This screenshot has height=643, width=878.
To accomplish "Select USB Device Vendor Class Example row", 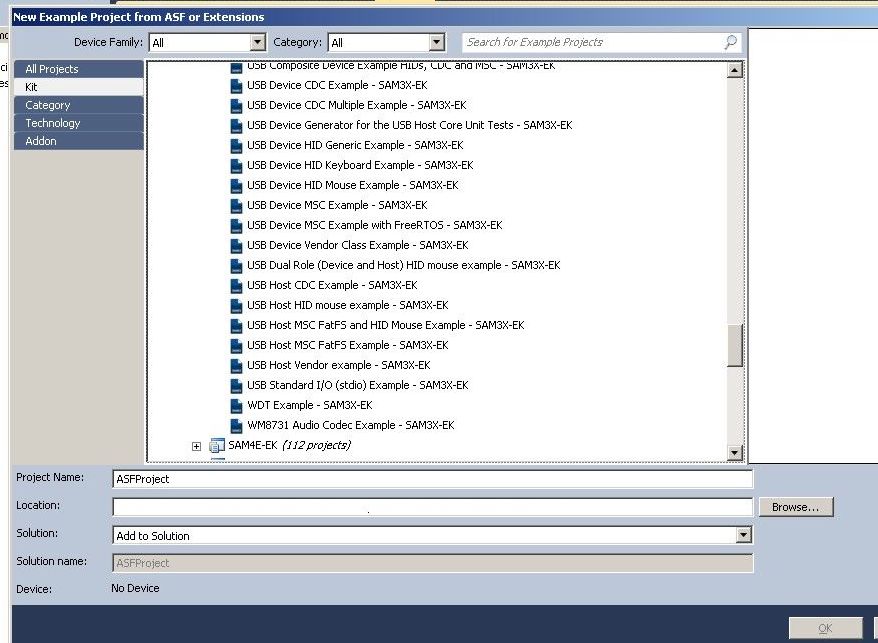I will 357,245.
